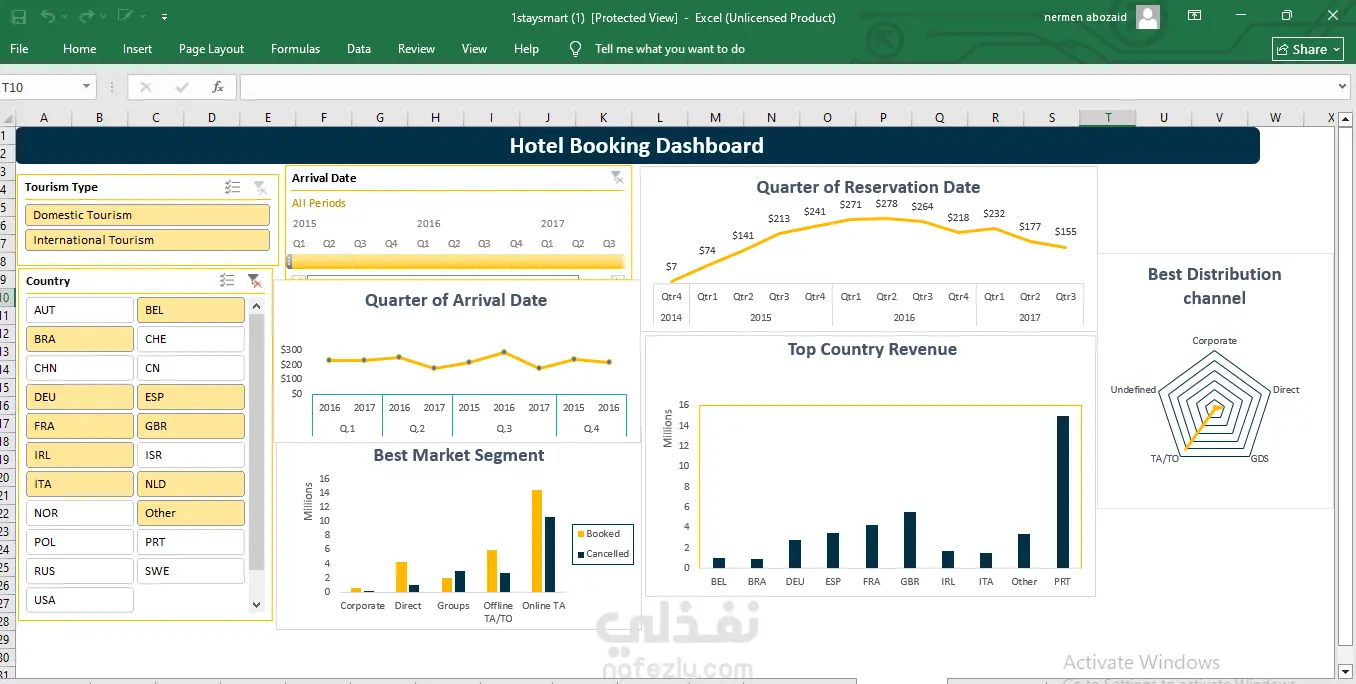1356x684 pixels.
Task: Select column header T
Action: pyautogui.click(x=1108, y=118)
